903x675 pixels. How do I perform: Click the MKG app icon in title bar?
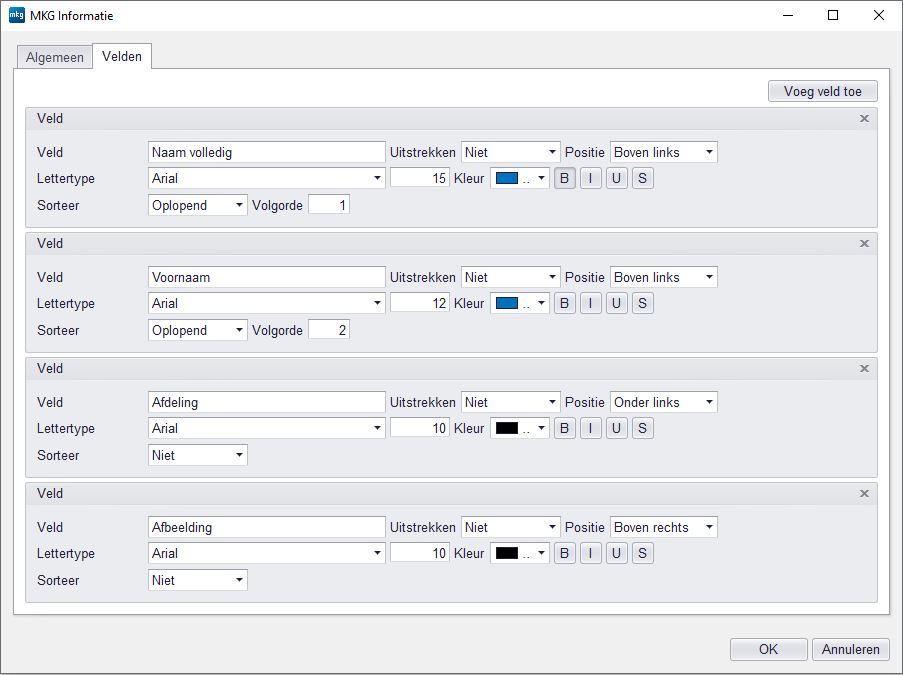pos(16,15)
